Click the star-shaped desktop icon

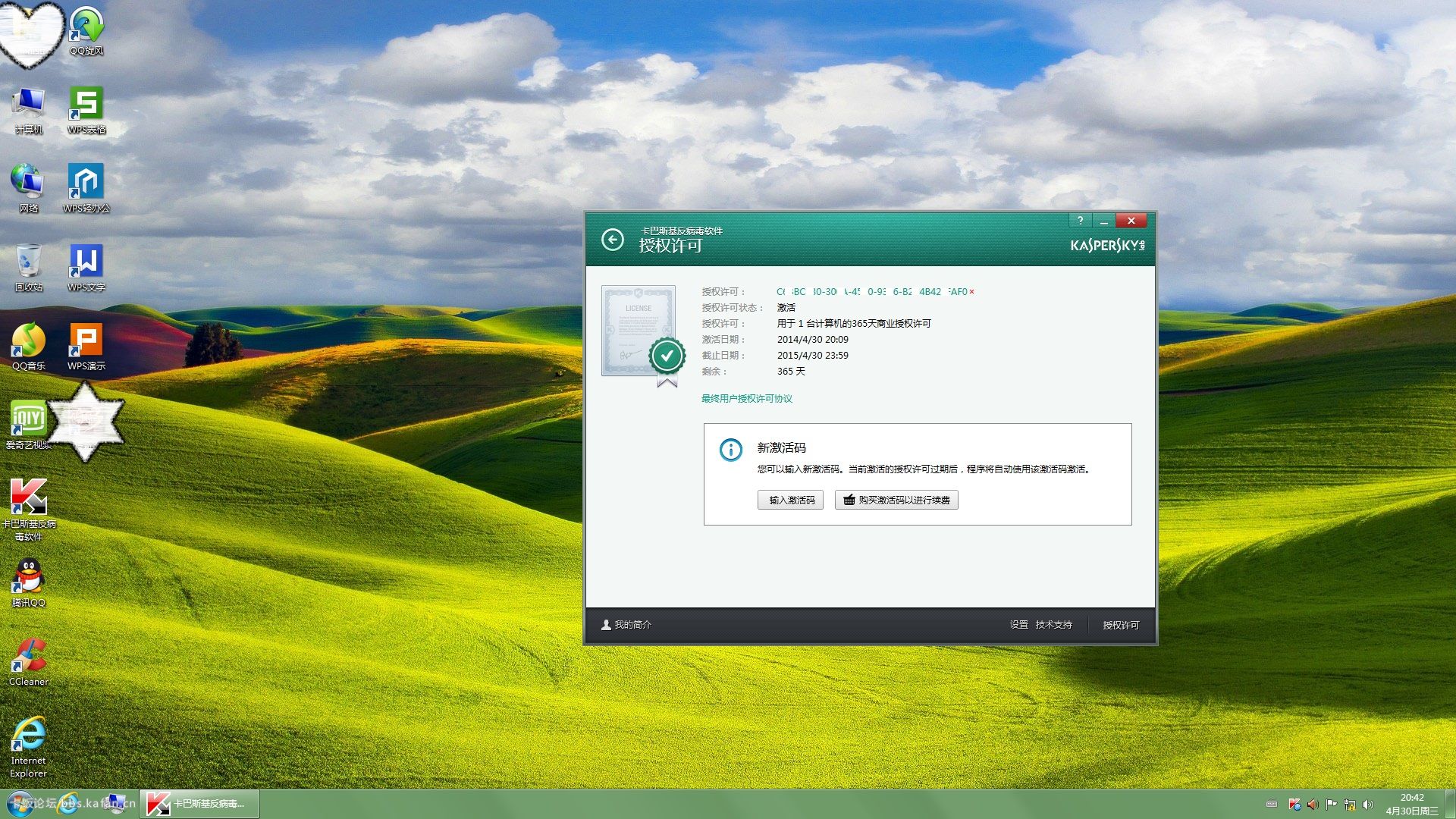tap(85, 422)
